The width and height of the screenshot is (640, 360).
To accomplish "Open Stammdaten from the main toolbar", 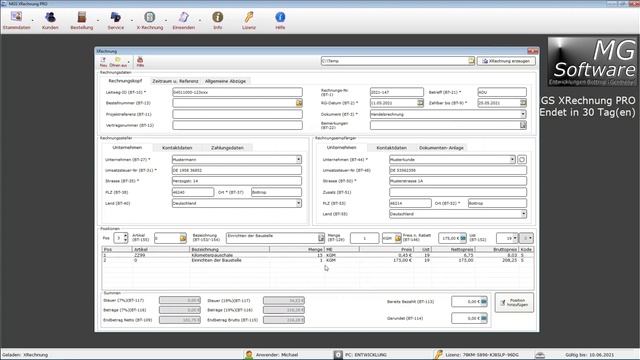I will click(x=16, y=20).
